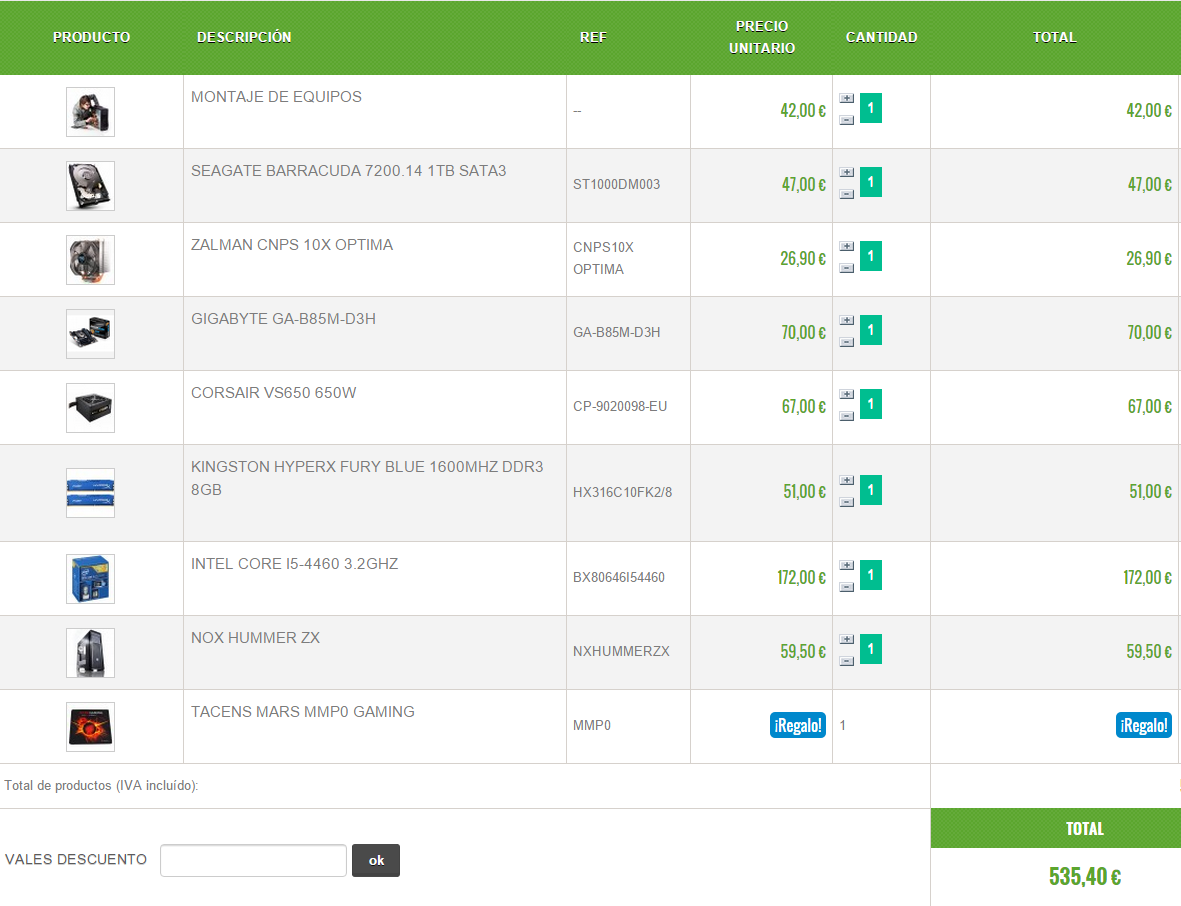
Task: Click quantity box for CORSAIR VS650
Action: point(871,404)
